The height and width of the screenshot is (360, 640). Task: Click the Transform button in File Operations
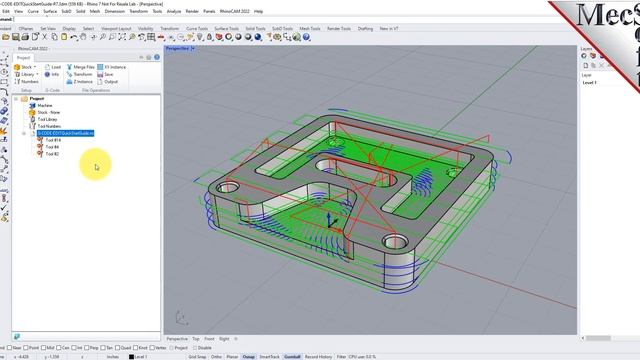pos(79,74)
